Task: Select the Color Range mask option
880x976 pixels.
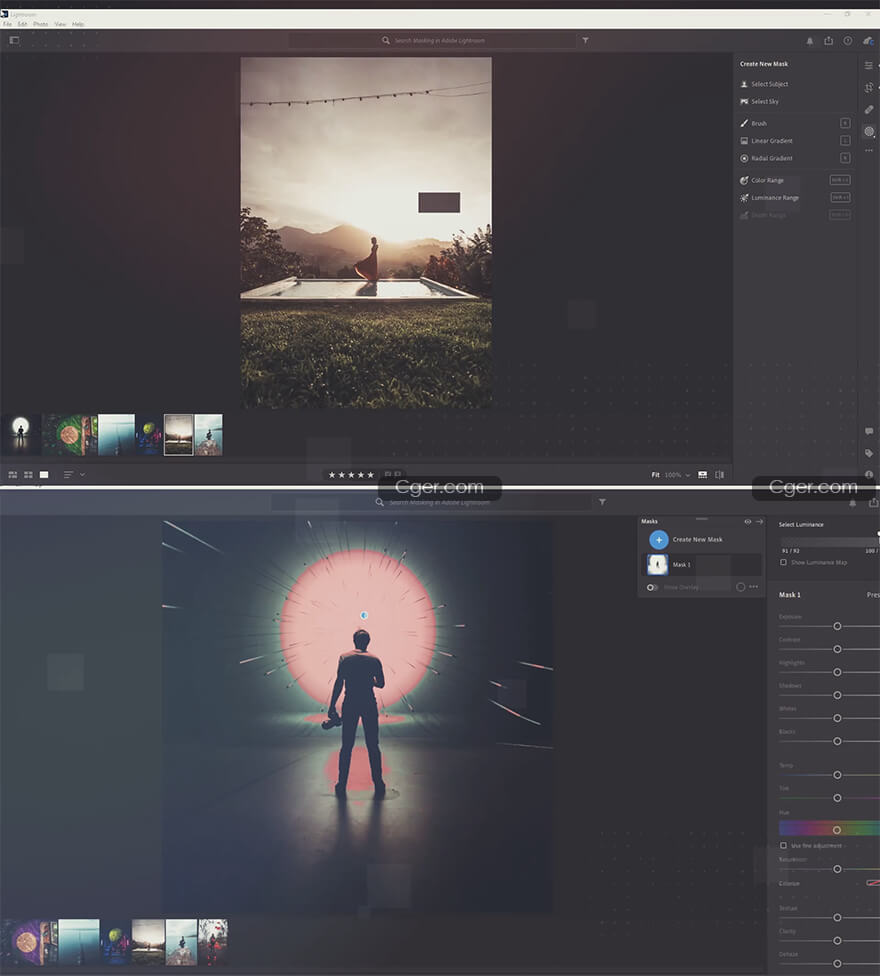Action: coord(762,181)
